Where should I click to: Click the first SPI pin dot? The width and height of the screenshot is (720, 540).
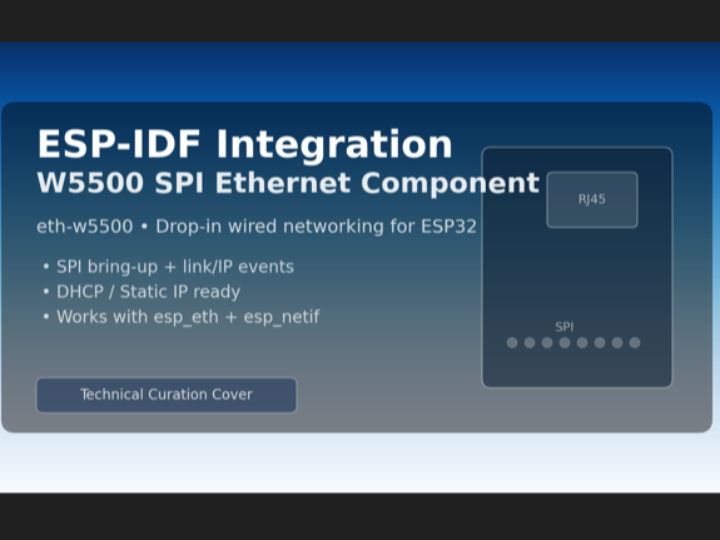[512, 343]
